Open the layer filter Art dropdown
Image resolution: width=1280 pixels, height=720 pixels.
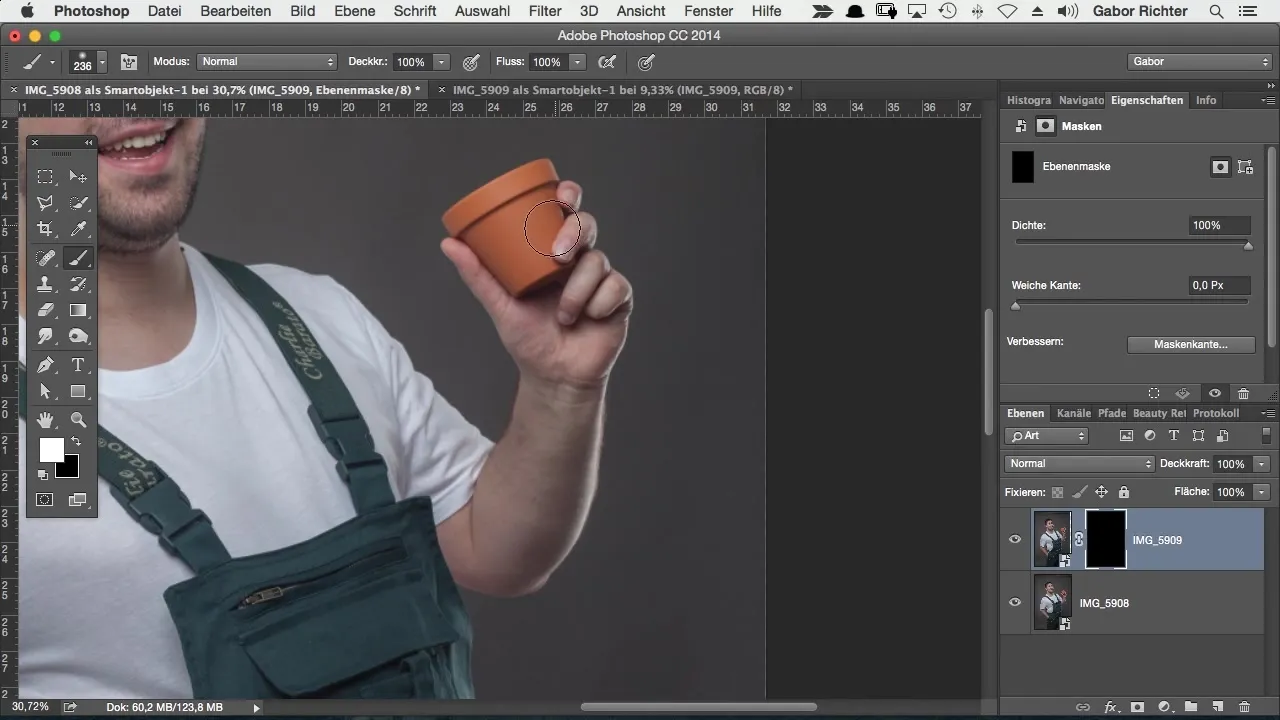(x=1047, y=436)
